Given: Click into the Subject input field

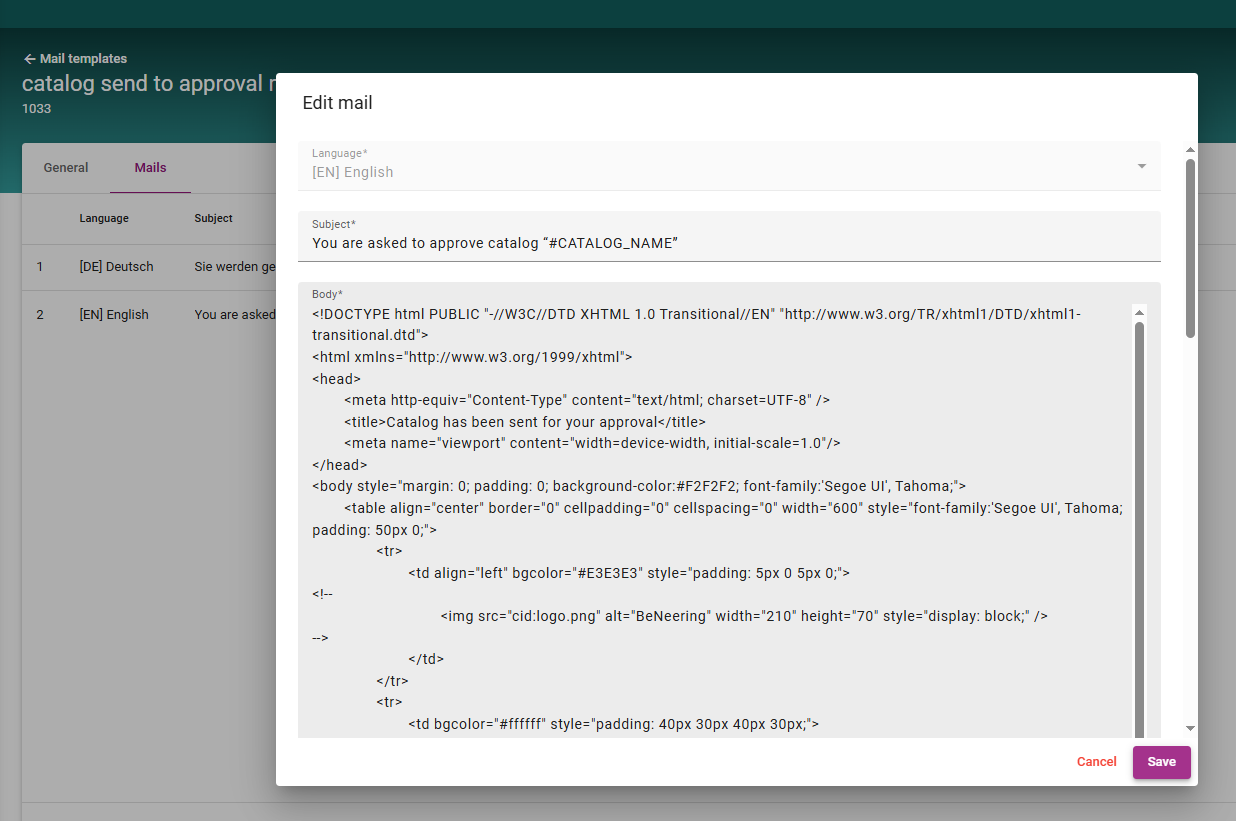Looking at the screenshot, I should point(728,243).
